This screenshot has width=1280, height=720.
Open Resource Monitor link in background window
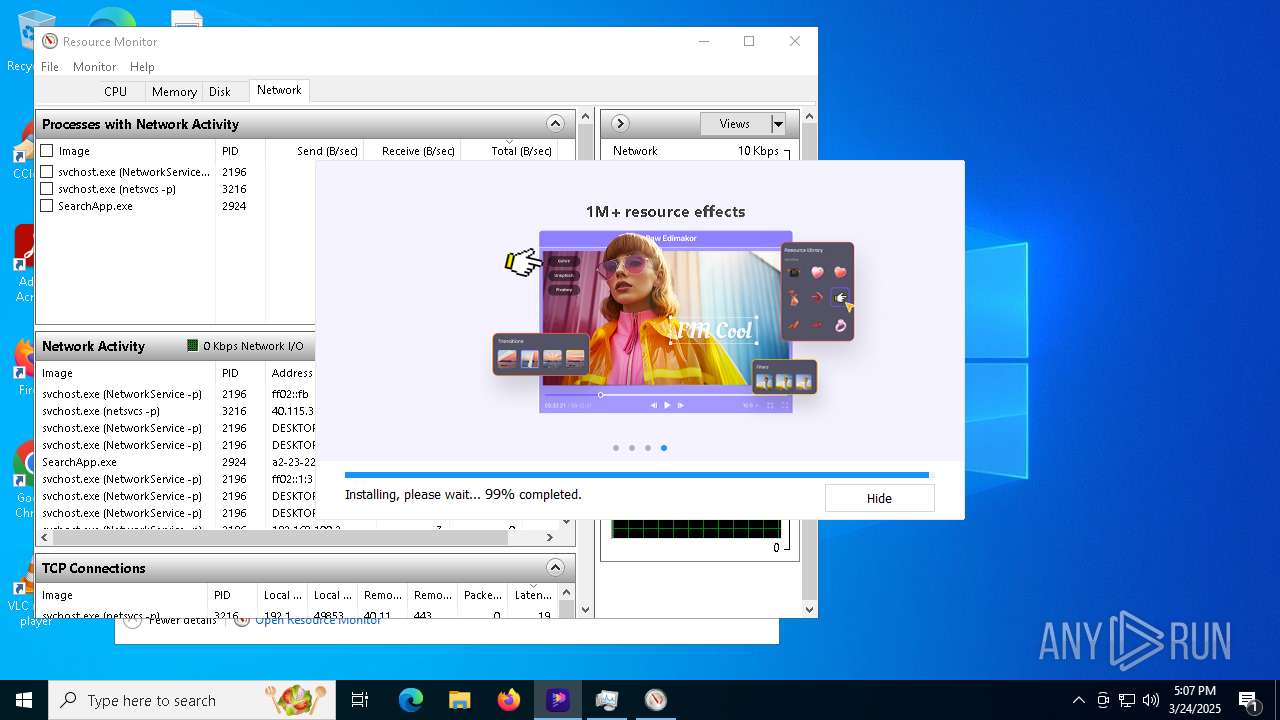[318, 621]
